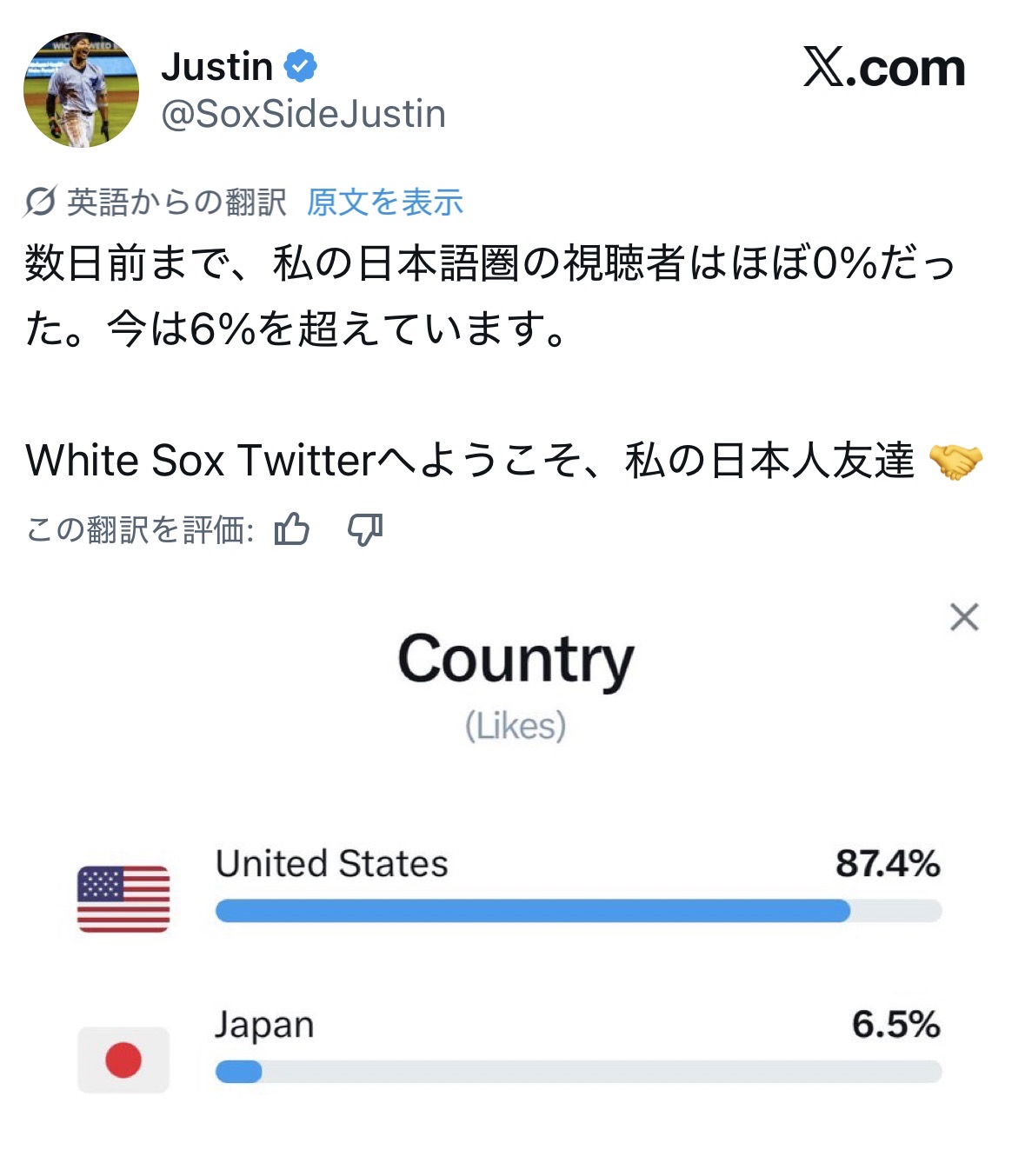Screen dimensions: 1025x1176
Task: Rate the translation with thumbs up
Action: [292, 528]
